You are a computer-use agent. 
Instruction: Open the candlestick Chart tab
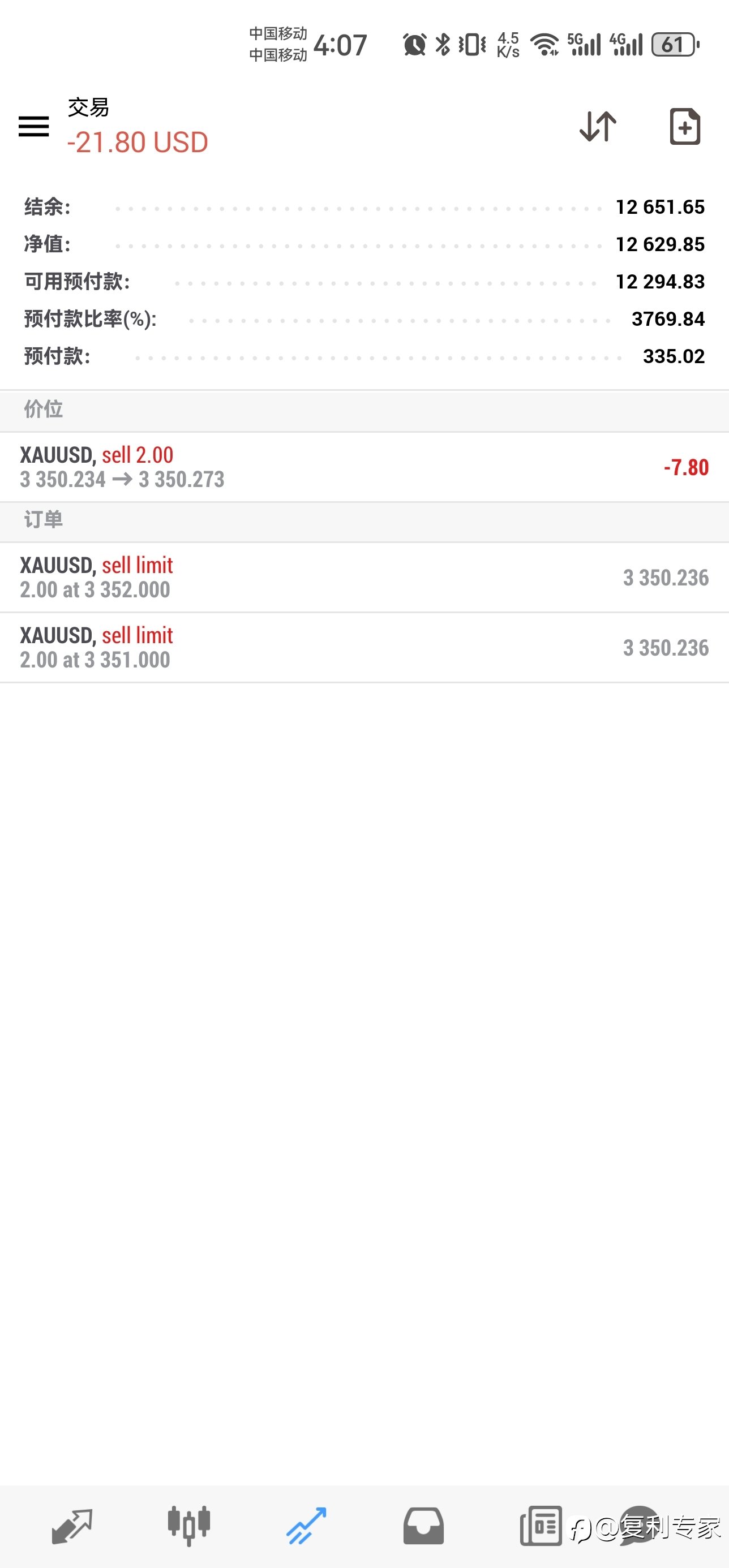[x=189, y=1526]
